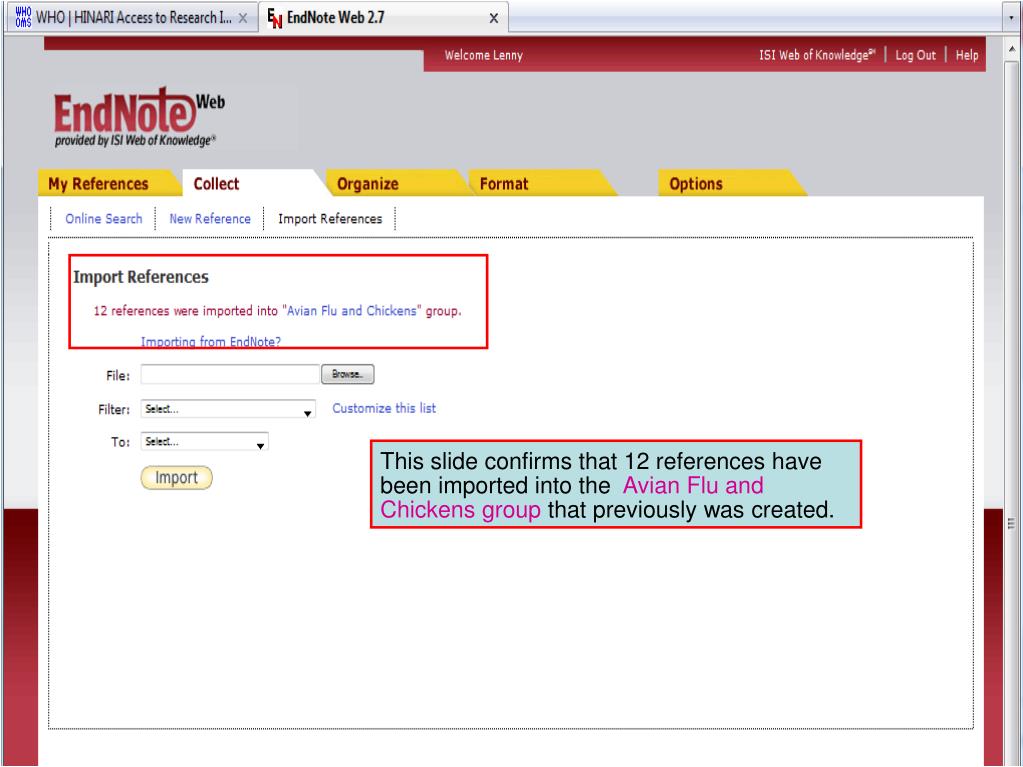Viewport: 1023px width, 767px height.
Task: Switch to the WHO HINARI browser tab
Action: pyautogui.click(x=132, y=18)
